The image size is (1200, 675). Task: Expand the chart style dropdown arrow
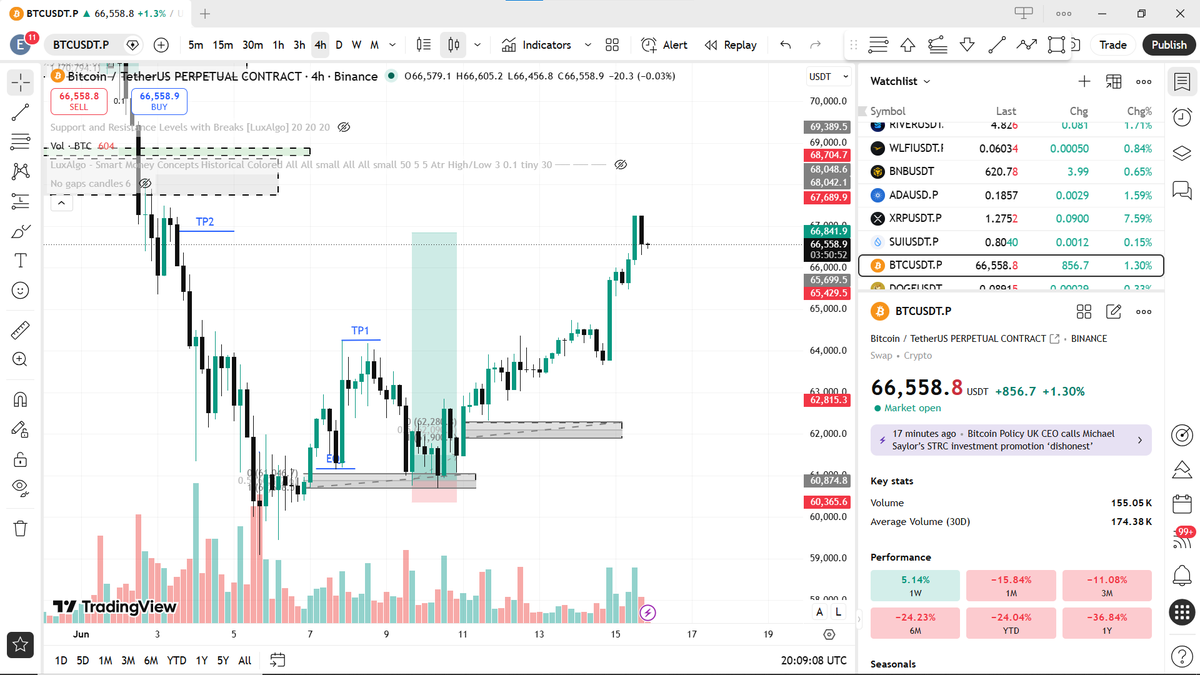[x=477, y=45]
